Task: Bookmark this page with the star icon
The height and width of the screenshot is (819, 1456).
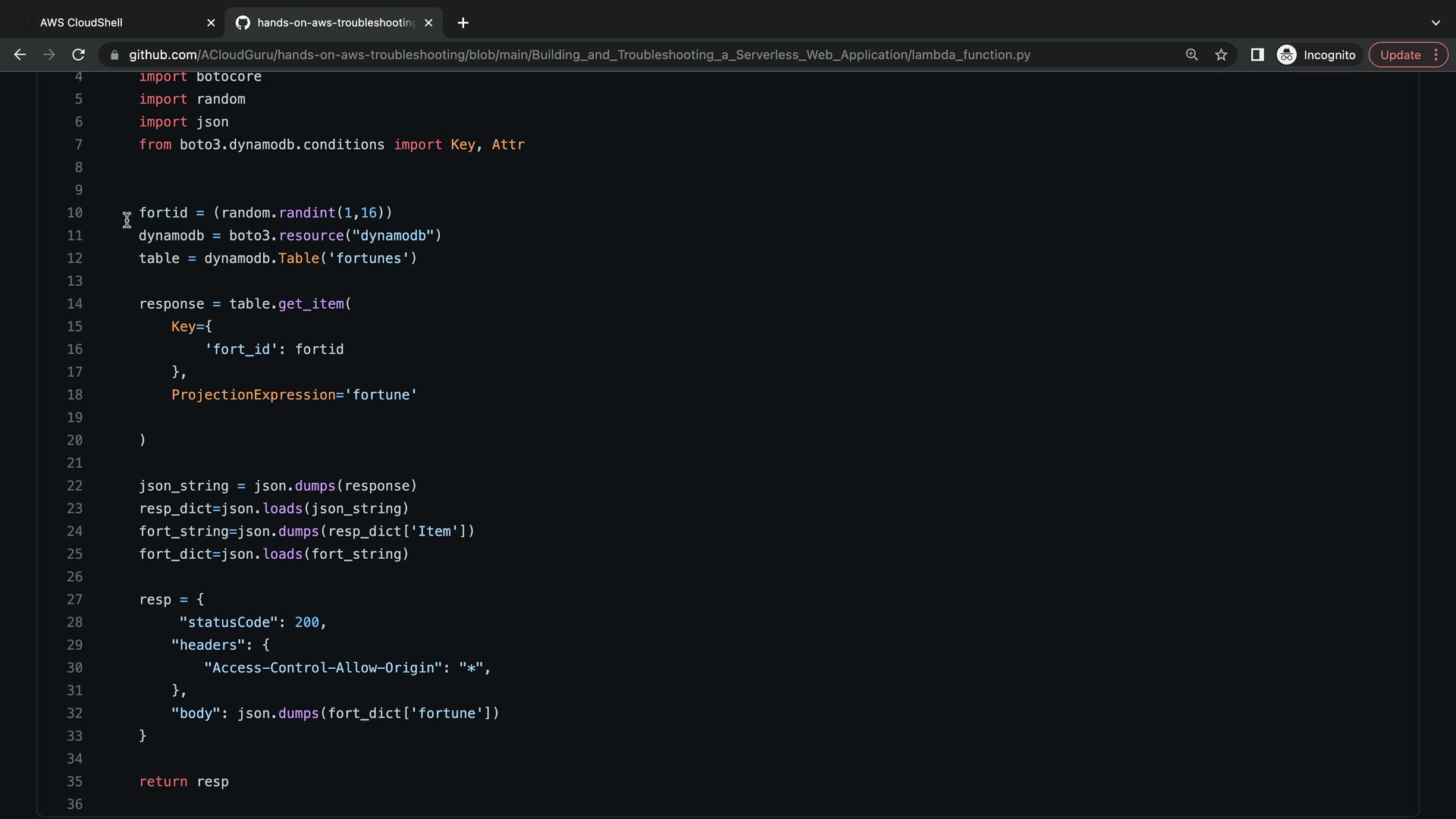Action: click(1221, 55)
